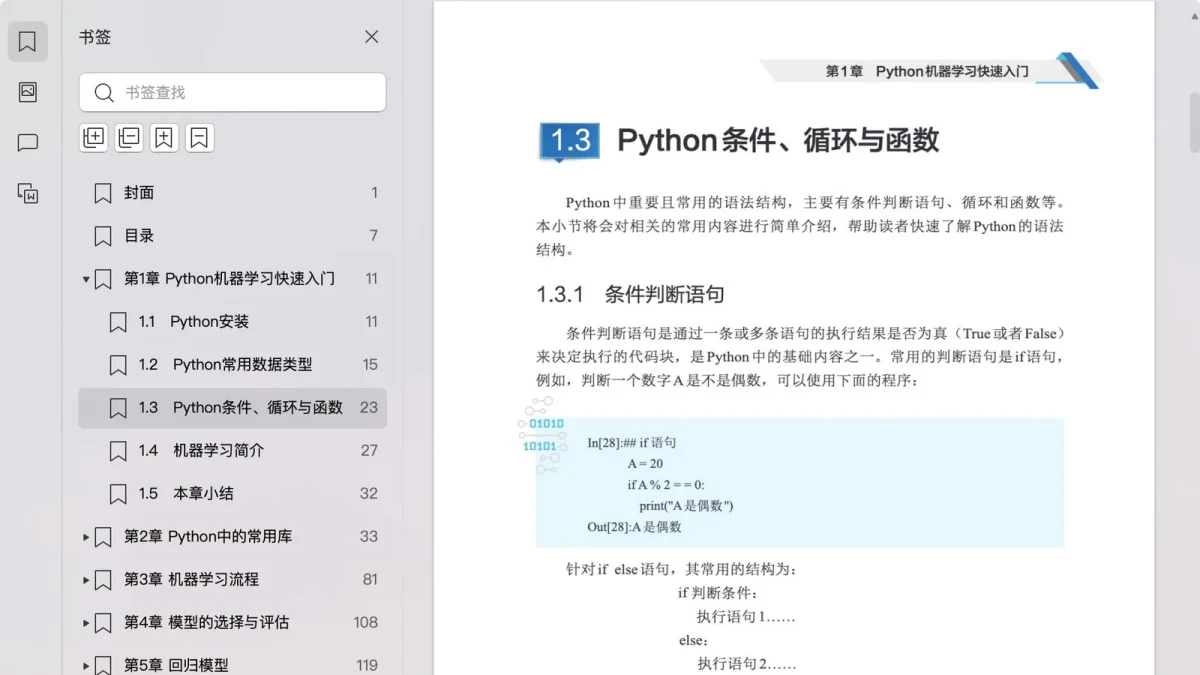This screenshot has height=675, width=1200.
Task: Click the 书签查找 search field
Action: [232, 92]
